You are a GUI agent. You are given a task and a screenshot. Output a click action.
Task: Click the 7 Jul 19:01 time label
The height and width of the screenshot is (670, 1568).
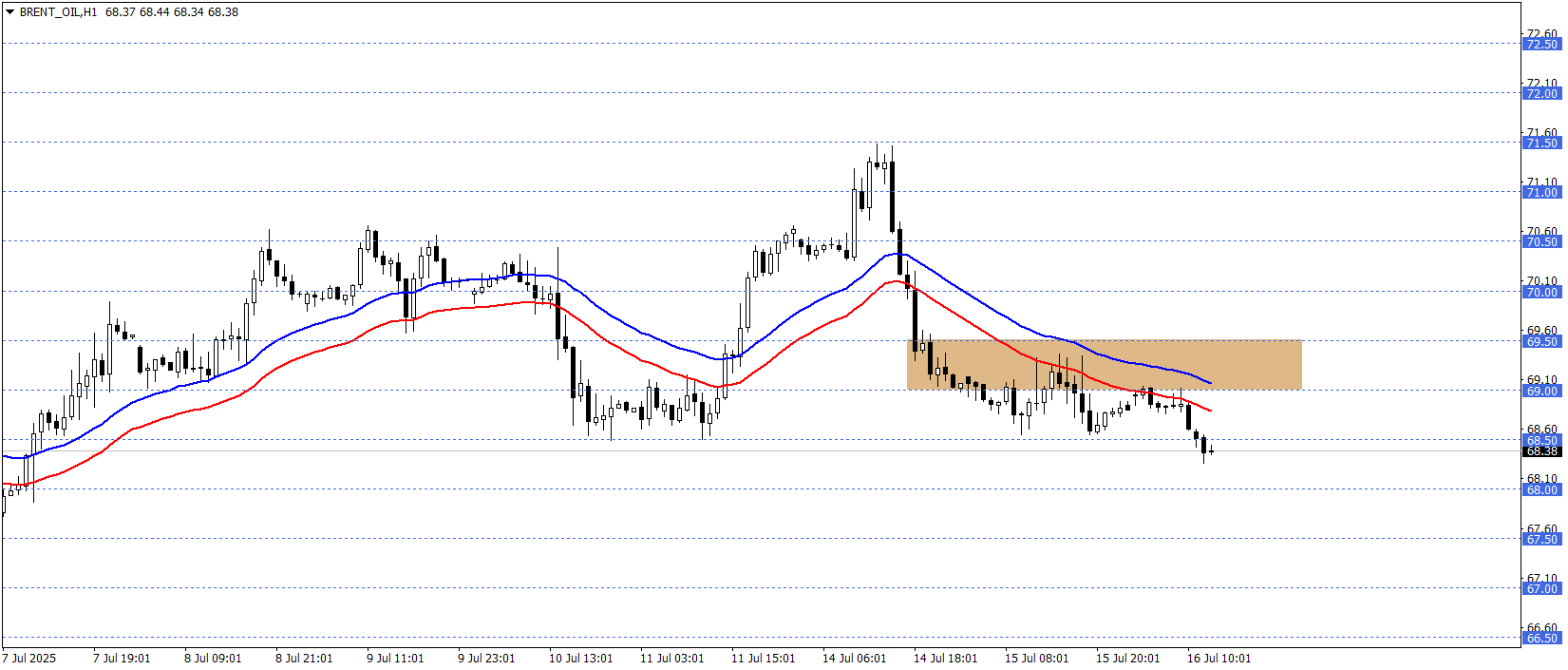click(x=122, y=658)
